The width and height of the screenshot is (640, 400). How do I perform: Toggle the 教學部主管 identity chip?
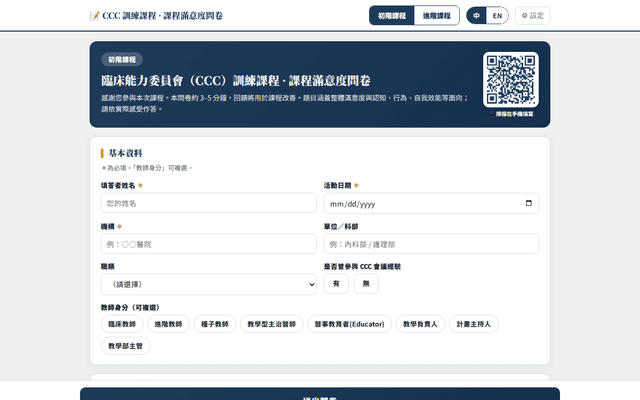(x=125, y=346)
